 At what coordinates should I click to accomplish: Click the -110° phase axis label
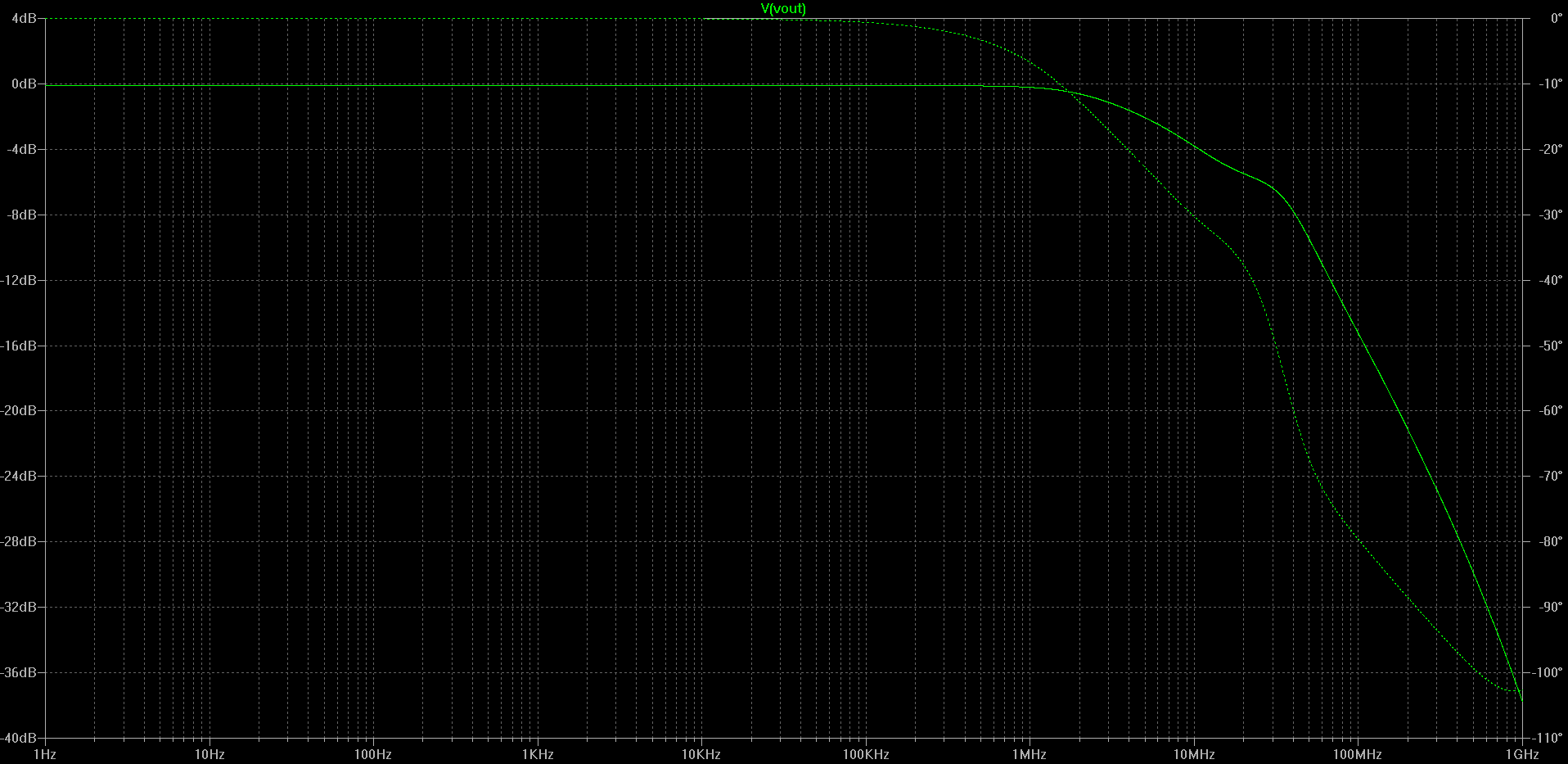click(x=1548, y=737)
